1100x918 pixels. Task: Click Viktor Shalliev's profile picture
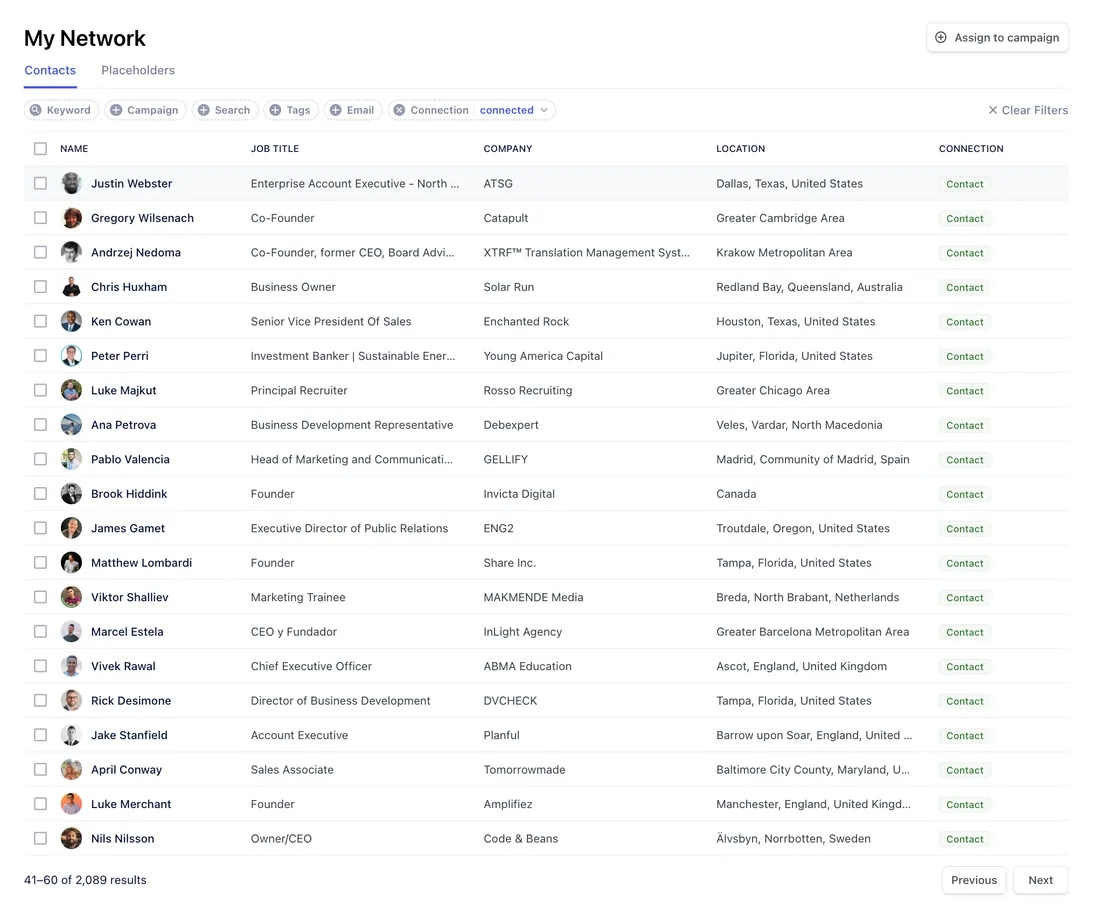pyautogui.click(x=71, y=597)
